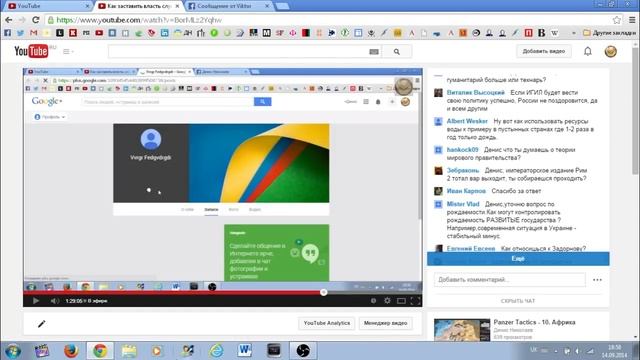Click the Добавить комментарий input field

coord(509,280)
